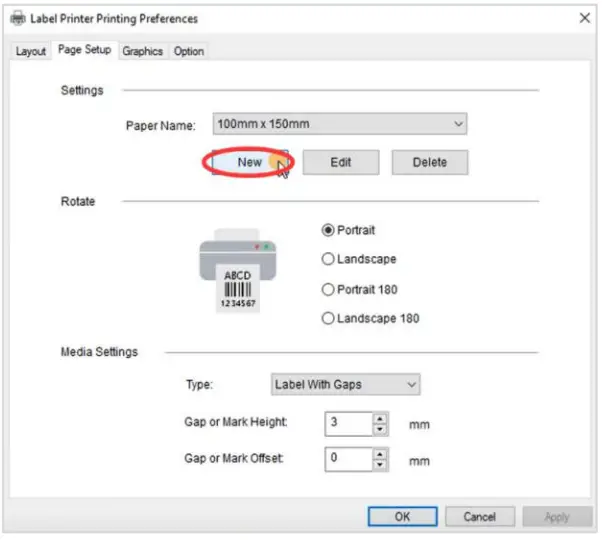Switch to the Layout tab
Screen dimensions: 602x540
coord(31,51)
